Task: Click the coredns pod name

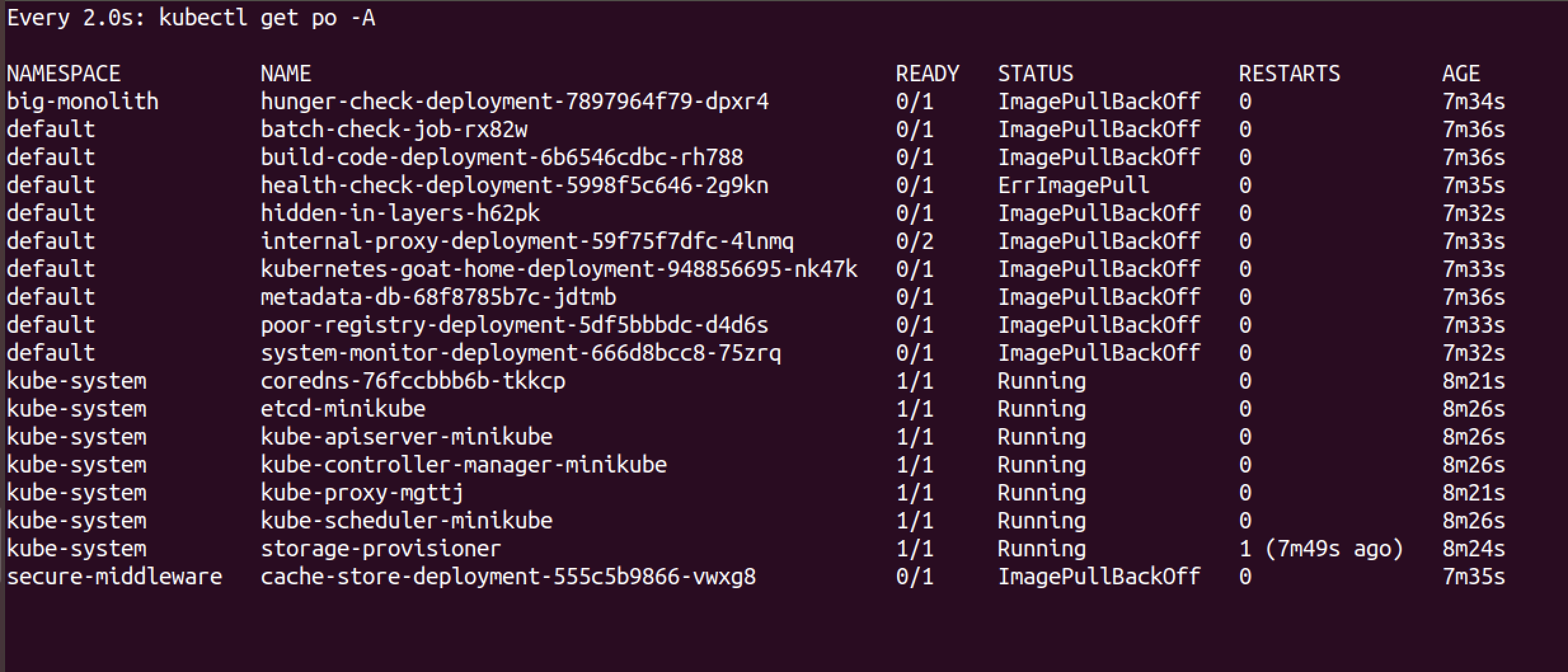Action: [x=413, y=381]
